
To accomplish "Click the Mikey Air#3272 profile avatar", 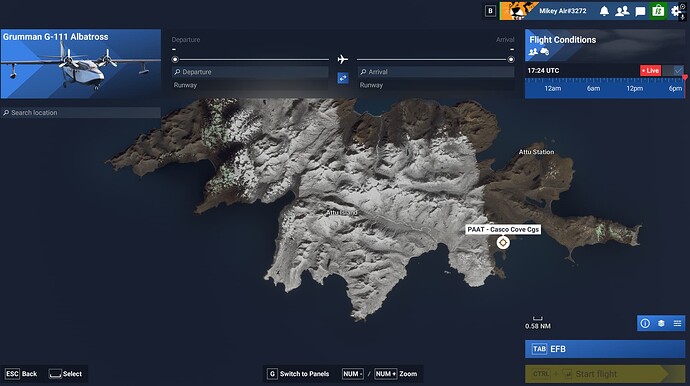I will [518, 11].
